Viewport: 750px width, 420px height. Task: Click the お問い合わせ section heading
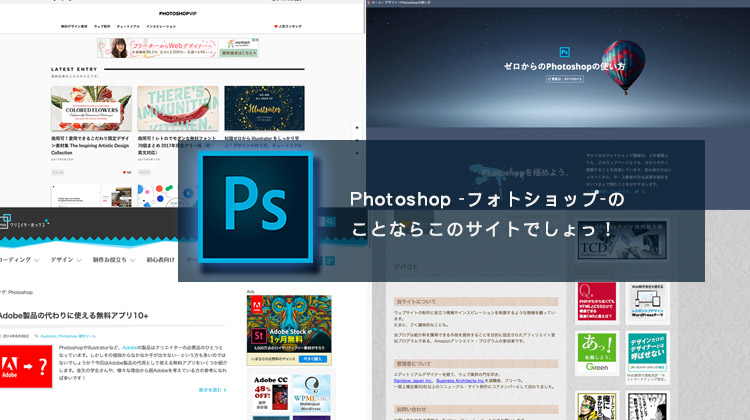pos(476,409)
